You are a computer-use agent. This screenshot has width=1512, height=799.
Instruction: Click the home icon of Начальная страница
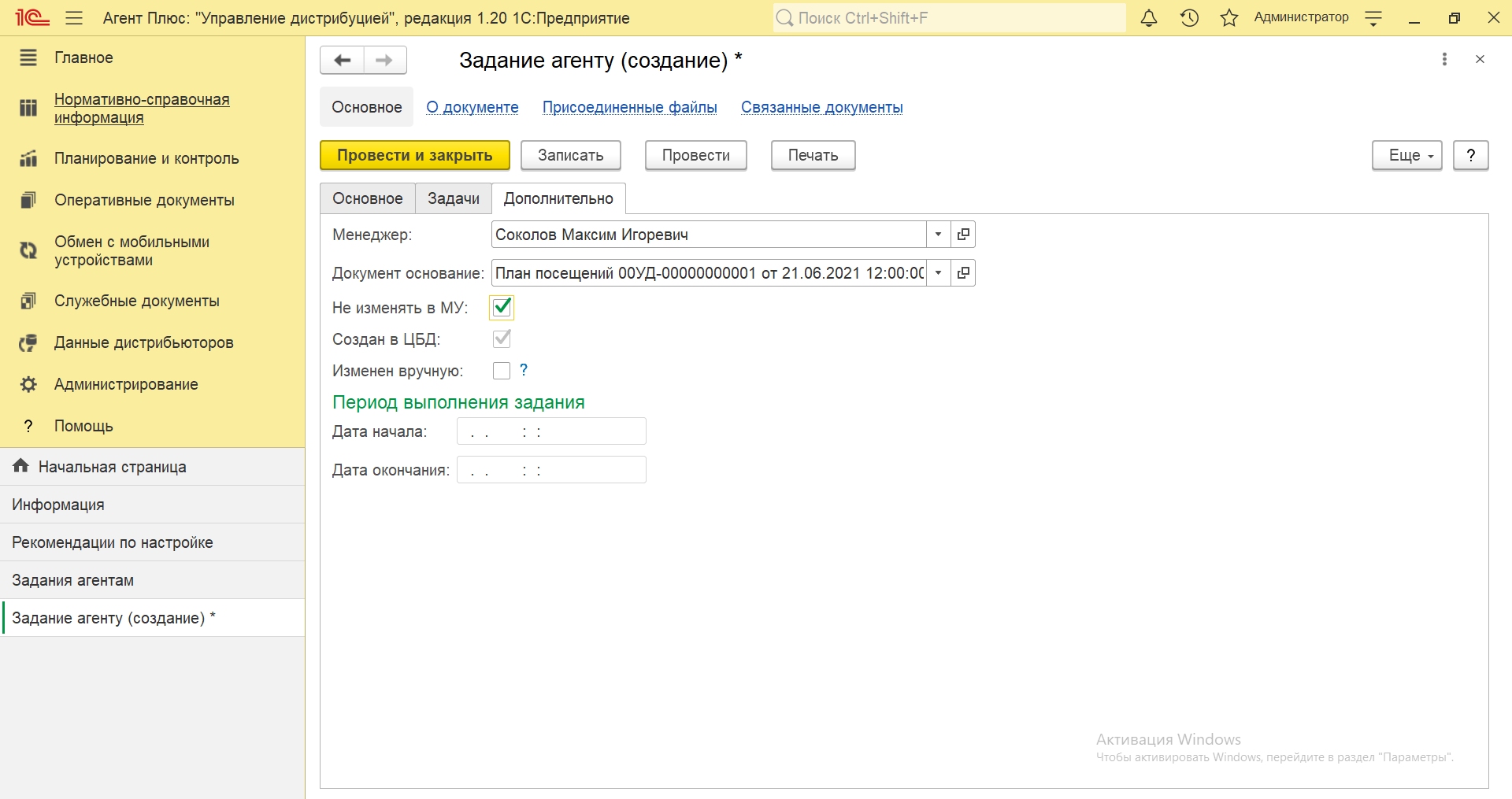tap(21, 466)
